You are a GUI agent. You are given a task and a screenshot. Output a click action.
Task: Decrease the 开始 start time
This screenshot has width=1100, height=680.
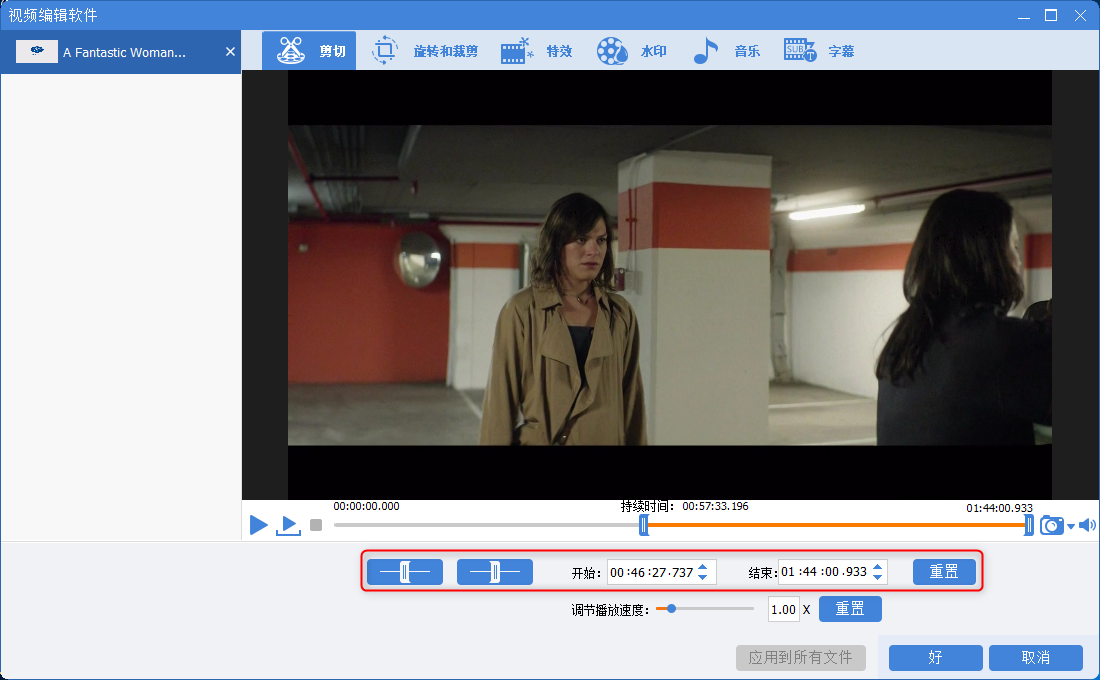(x=703, y=577)
